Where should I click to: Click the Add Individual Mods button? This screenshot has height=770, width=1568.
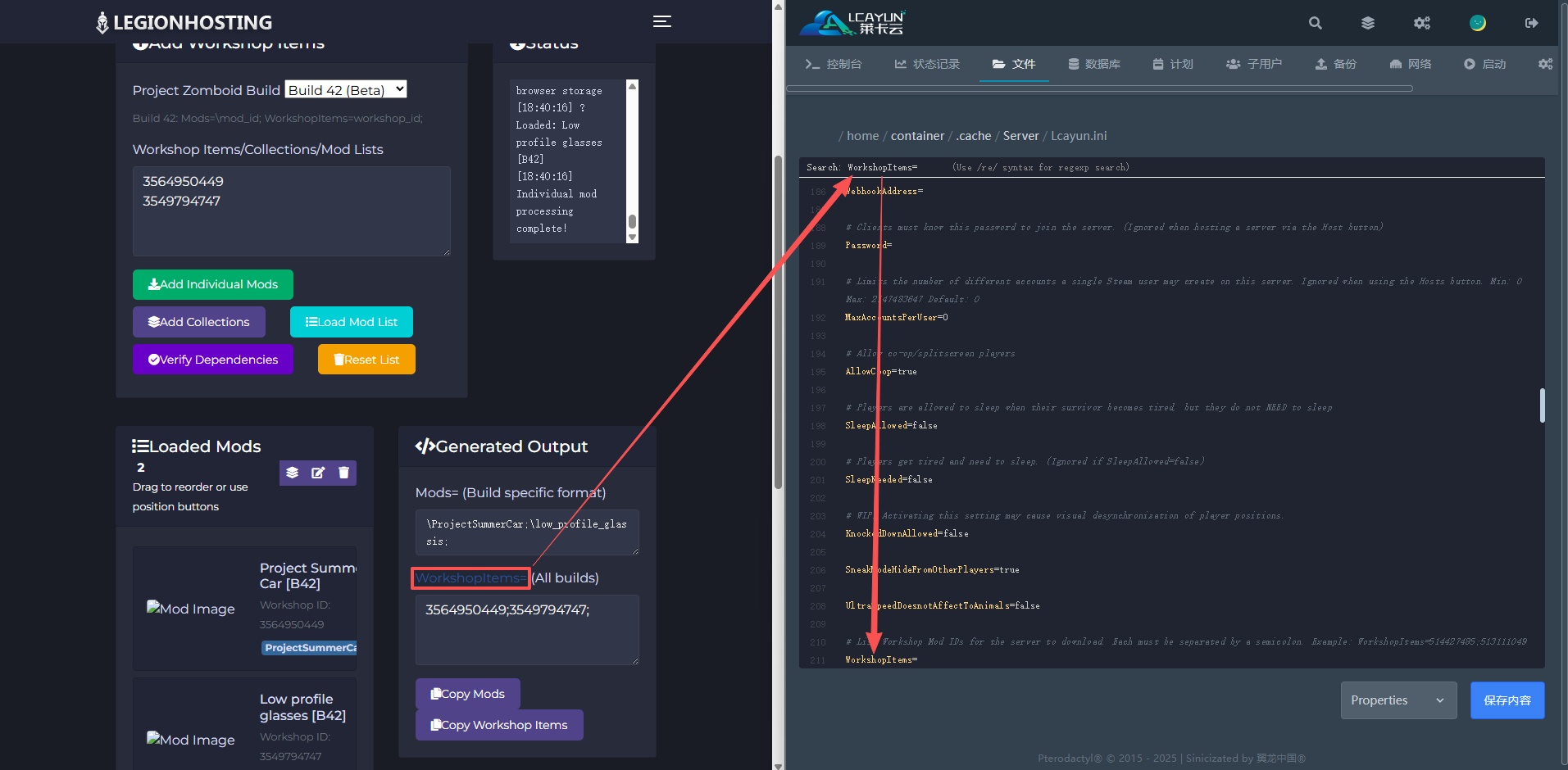pos(213,284)
